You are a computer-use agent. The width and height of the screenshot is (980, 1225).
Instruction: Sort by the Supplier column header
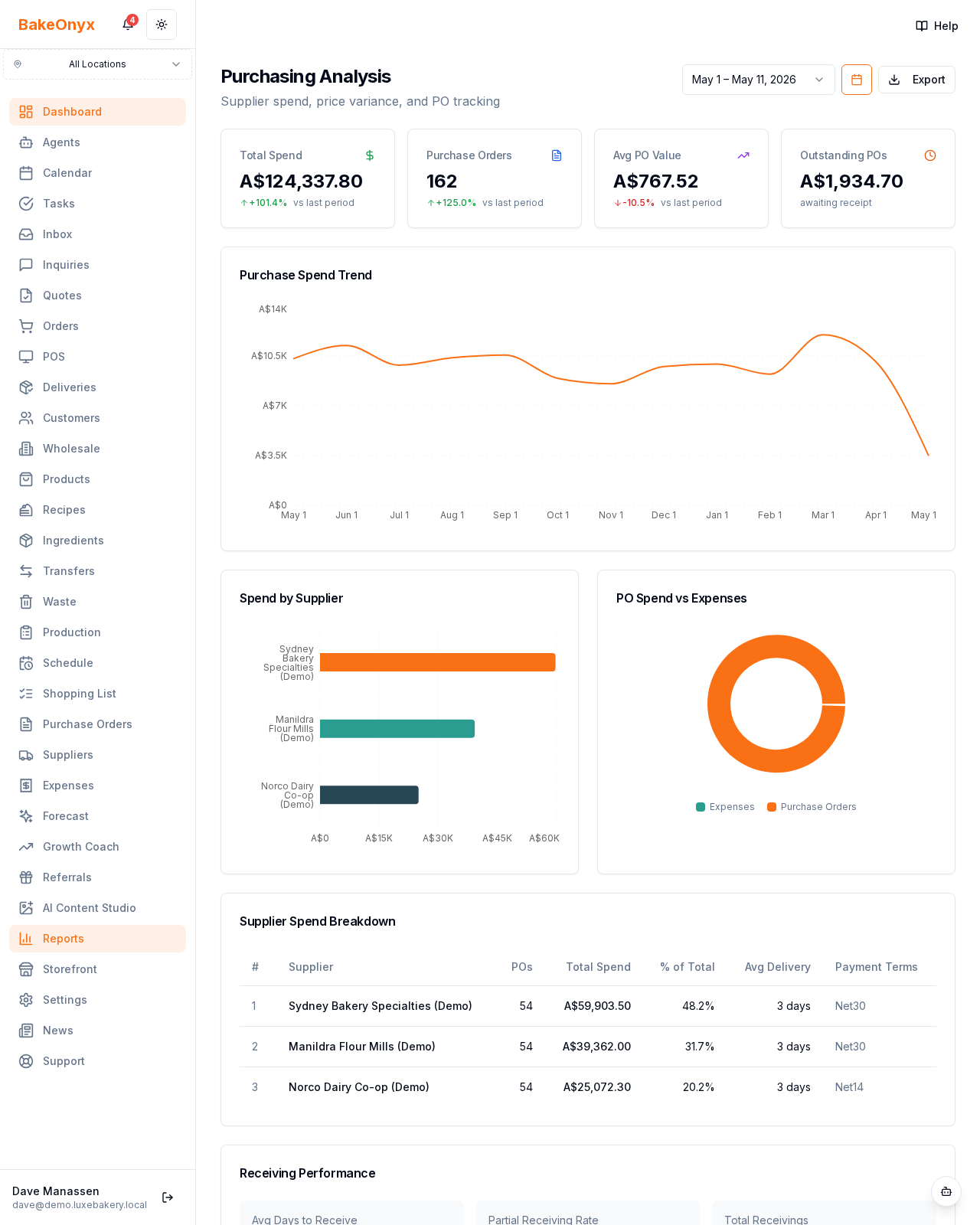point(311,967)
